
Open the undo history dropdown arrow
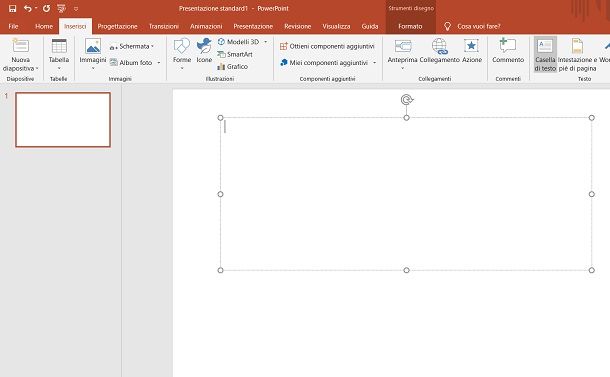click(x=36, y=8)
